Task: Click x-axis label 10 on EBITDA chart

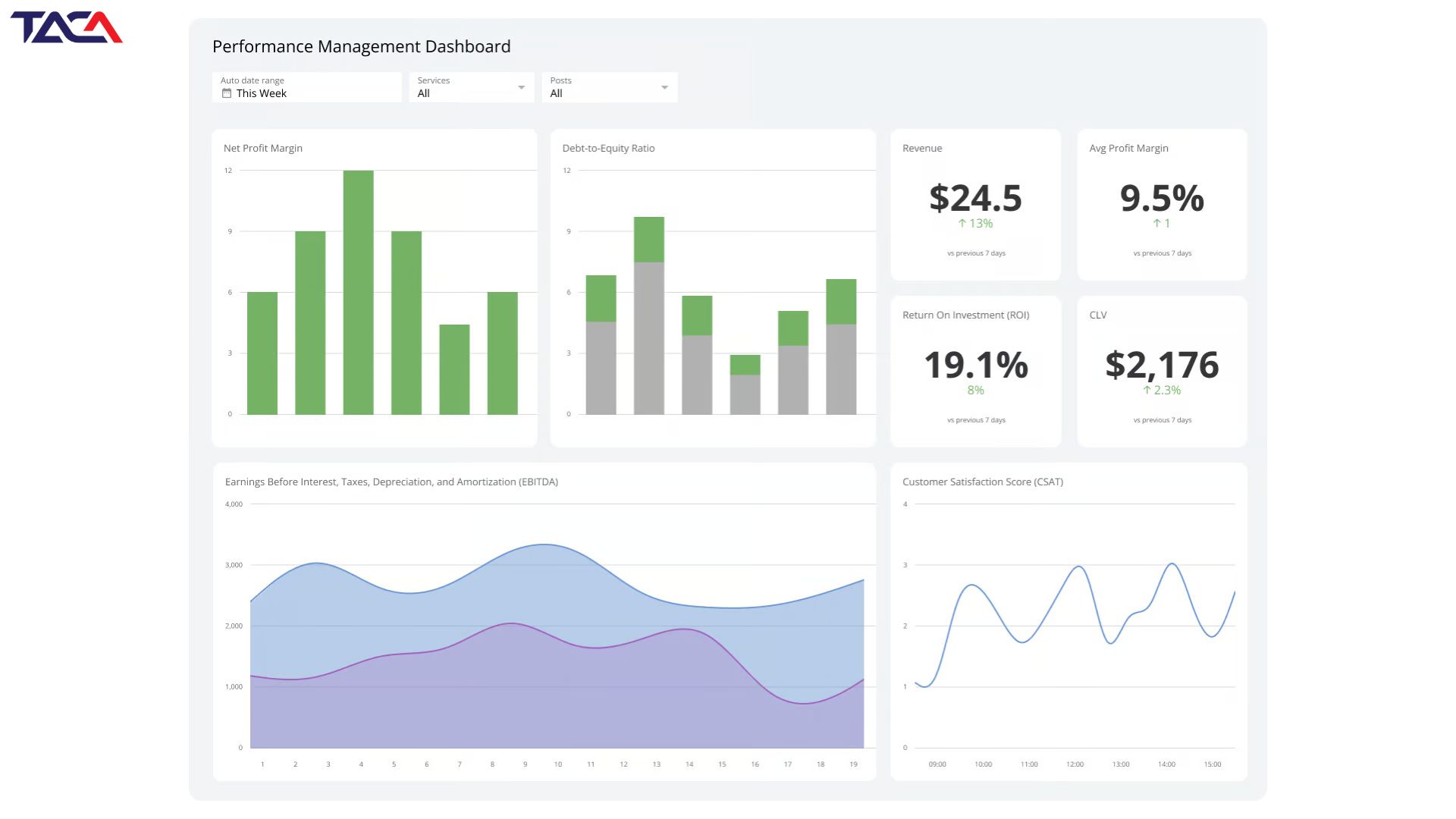Action: [x=558, y=764]
